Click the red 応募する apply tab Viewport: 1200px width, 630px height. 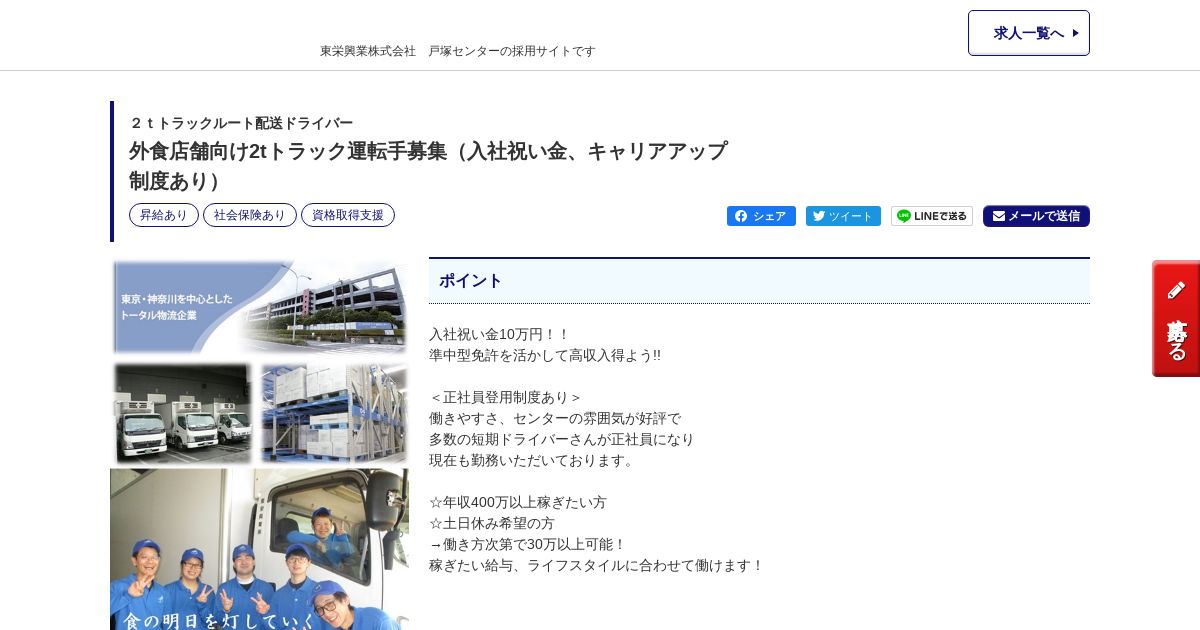(1176, 319)
